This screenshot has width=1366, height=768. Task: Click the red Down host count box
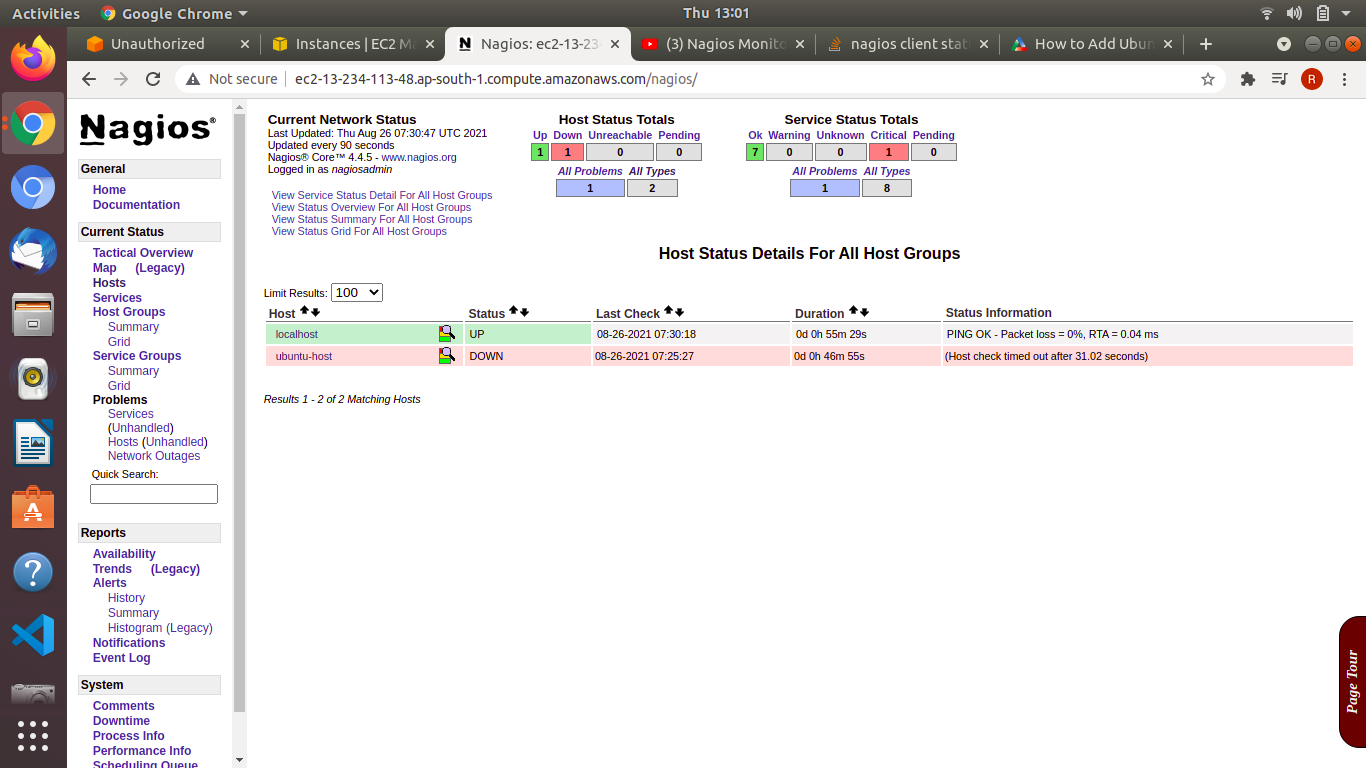click(567, 152)
